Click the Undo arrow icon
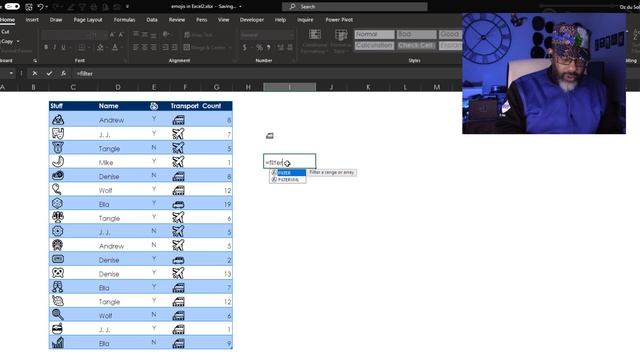This screenshot has height=360, width=640. click(40, 7)
